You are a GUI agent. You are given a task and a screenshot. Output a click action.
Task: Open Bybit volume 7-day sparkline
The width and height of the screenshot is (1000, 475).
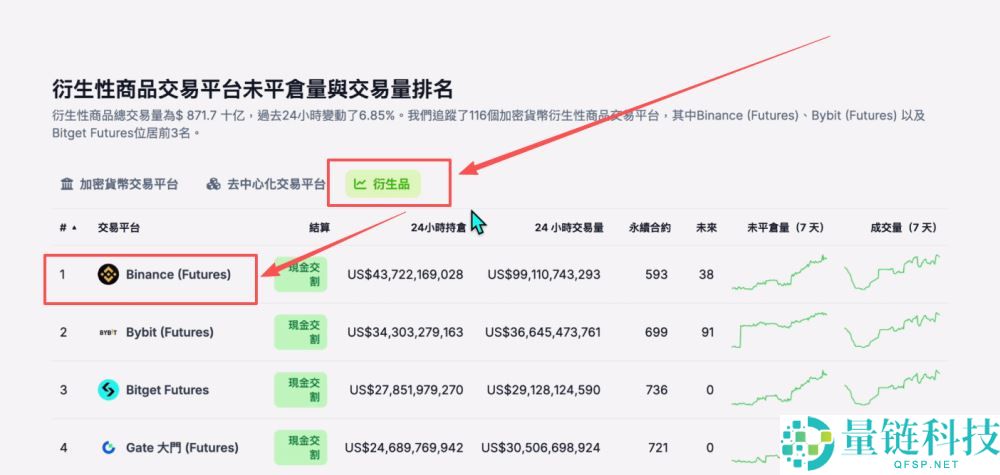pyautogui.click(x=892, y=330)
